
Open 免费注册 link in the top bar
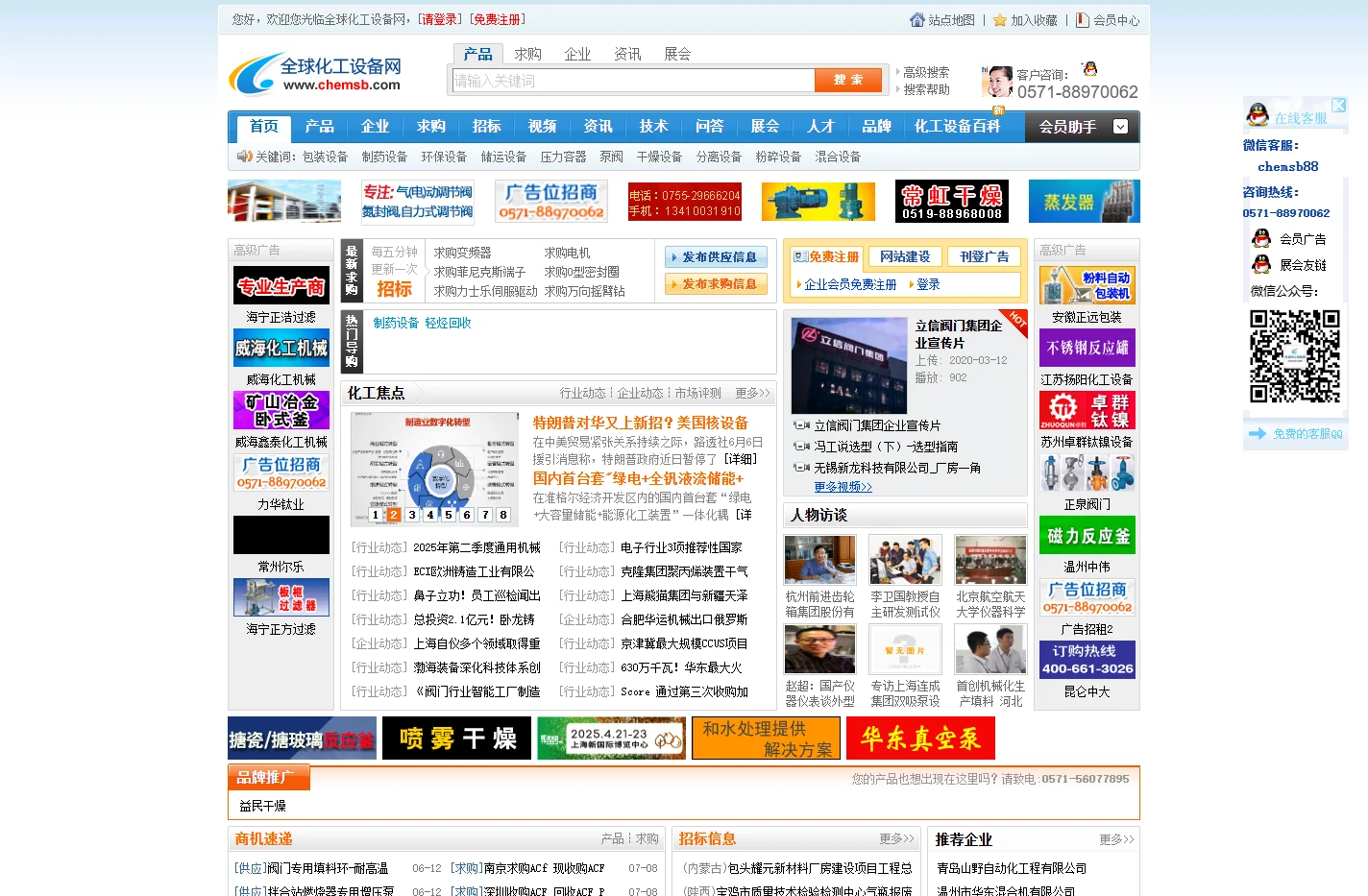497,20
